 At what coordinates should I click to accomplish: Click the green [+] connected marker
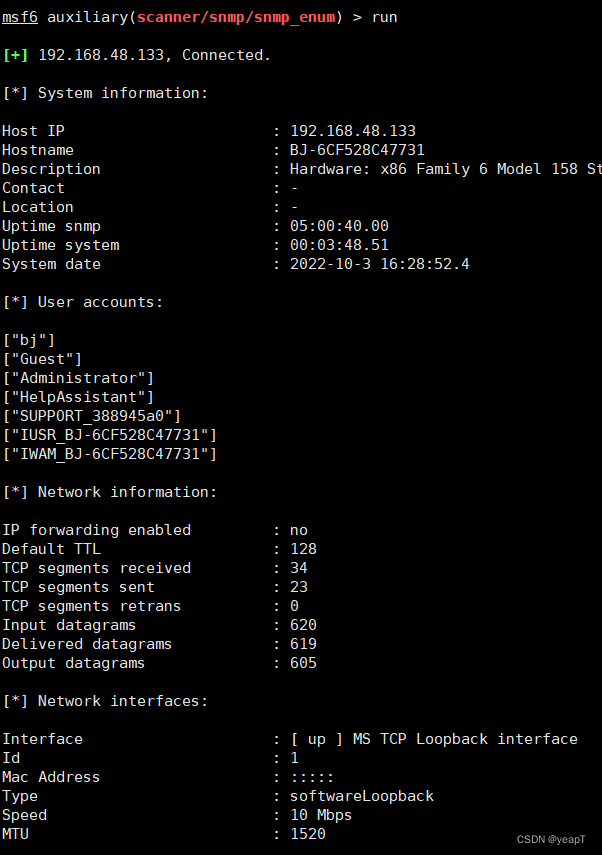point(15,55)
